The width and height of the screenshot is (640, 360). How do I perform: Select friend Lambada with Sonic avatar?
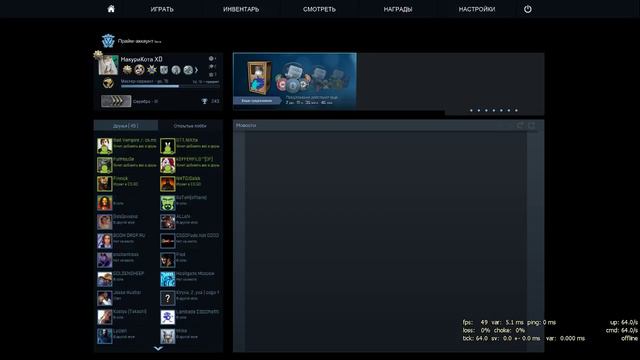click(x=190, y=317)
